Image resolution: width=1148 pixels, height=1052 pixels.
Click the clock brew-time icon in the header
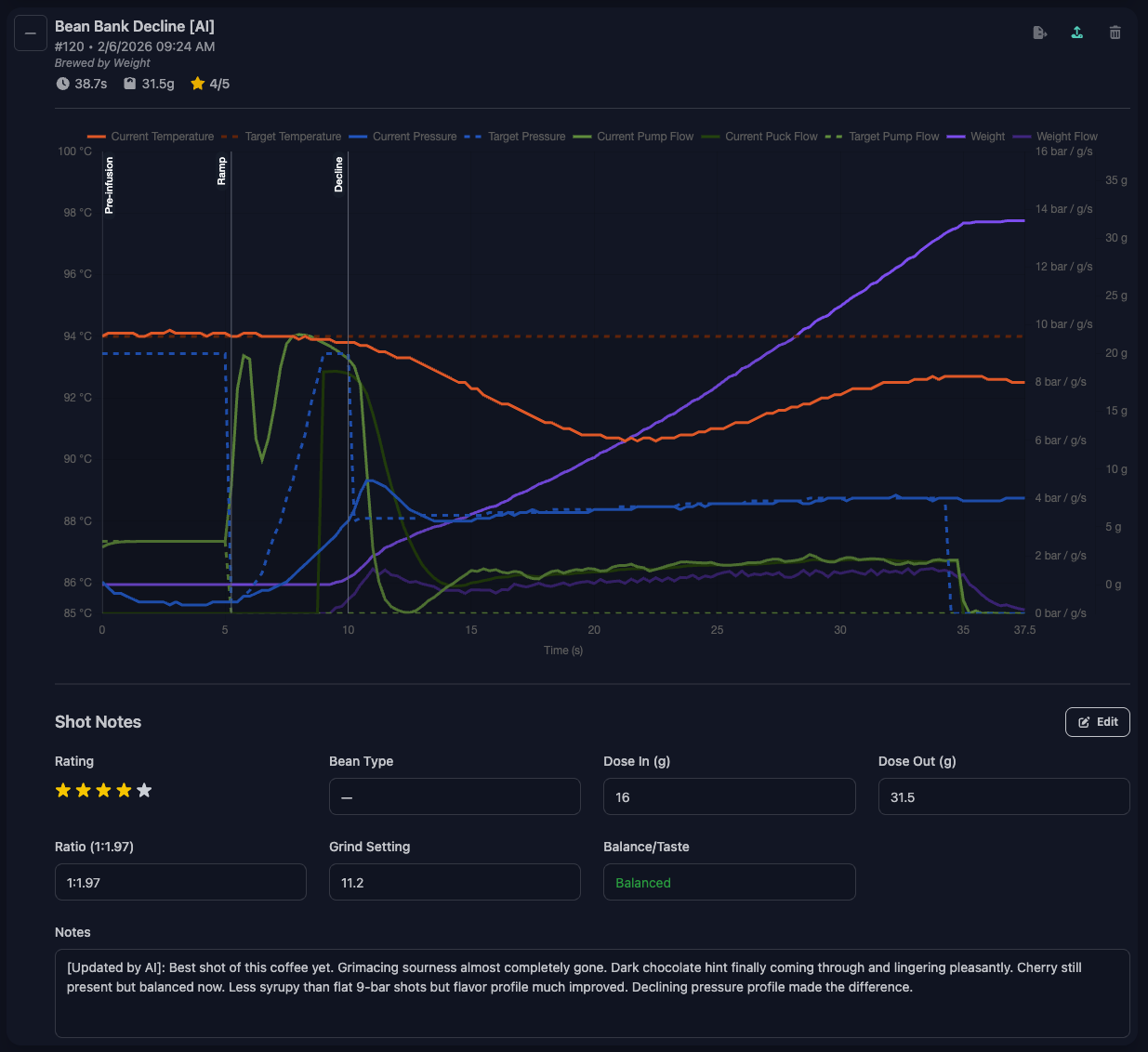coord(61,84)
